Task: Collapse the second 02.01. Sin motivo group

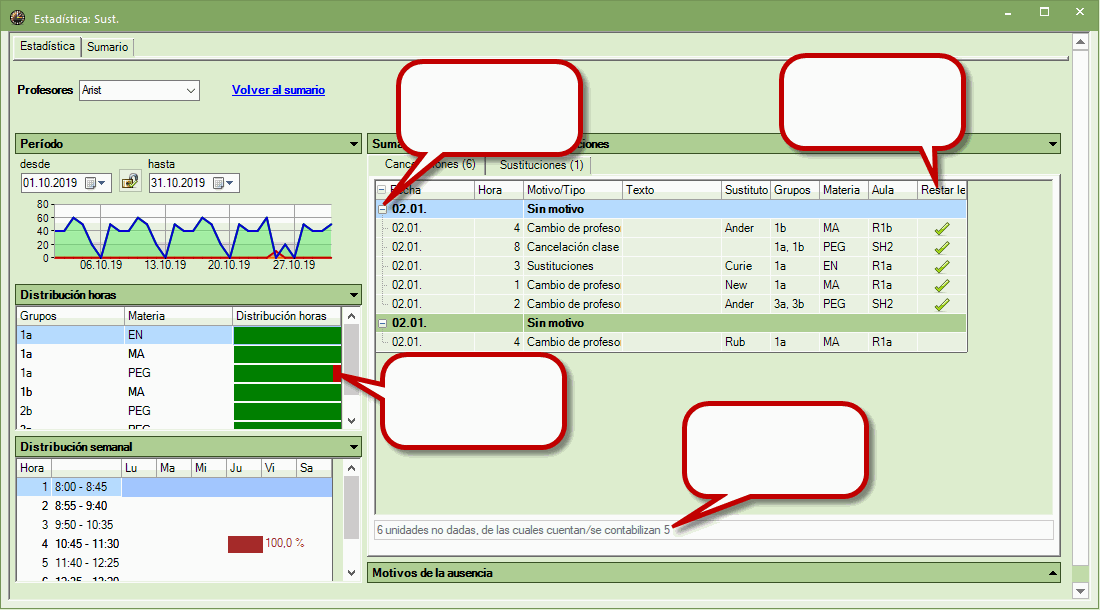Action: 382,323
